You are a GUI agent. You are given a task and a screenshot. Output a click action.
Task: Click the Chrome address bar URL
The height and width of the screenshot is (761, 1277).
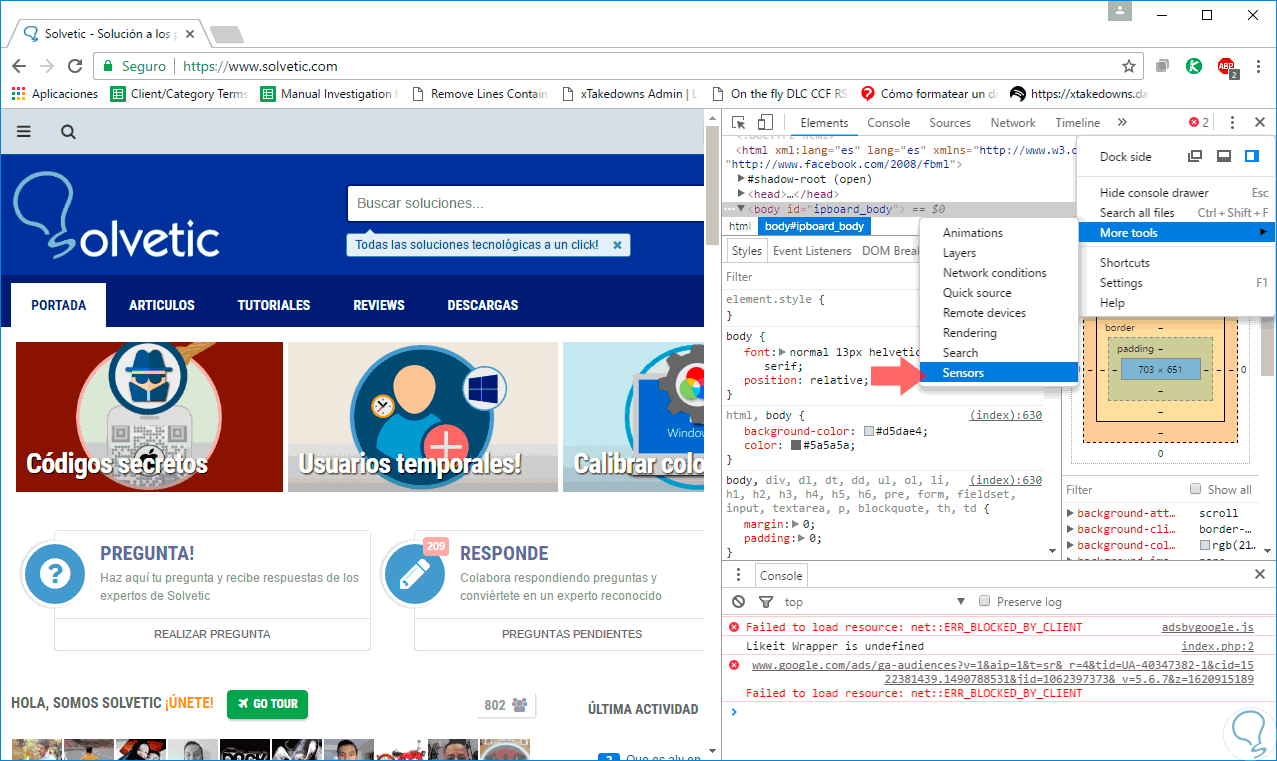click(x=260, y=66)
